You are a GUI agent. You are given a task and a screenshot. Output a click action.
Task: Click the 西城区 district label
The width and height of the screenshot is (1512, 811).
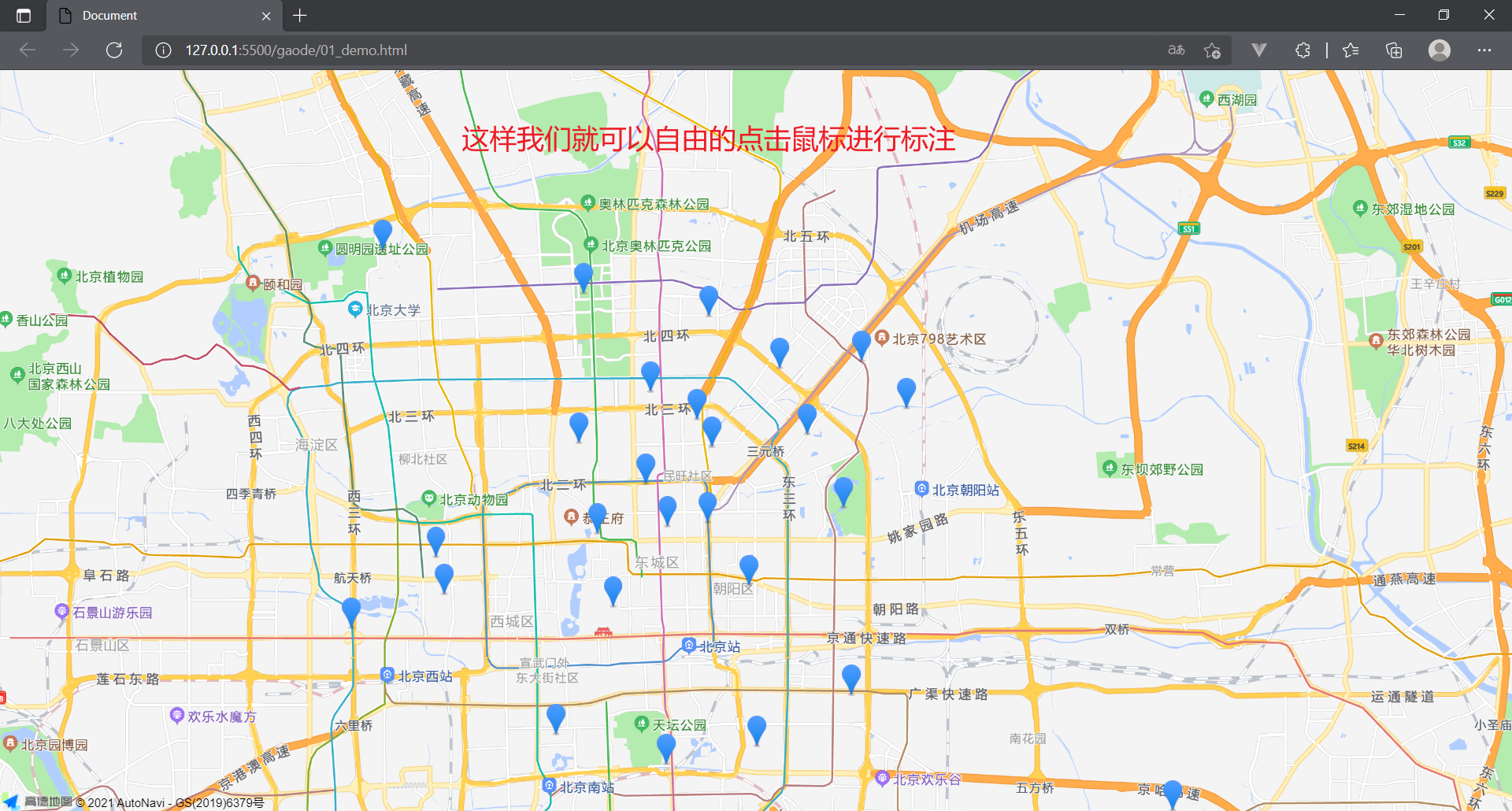pyautogui.click(x=512, y=621)
